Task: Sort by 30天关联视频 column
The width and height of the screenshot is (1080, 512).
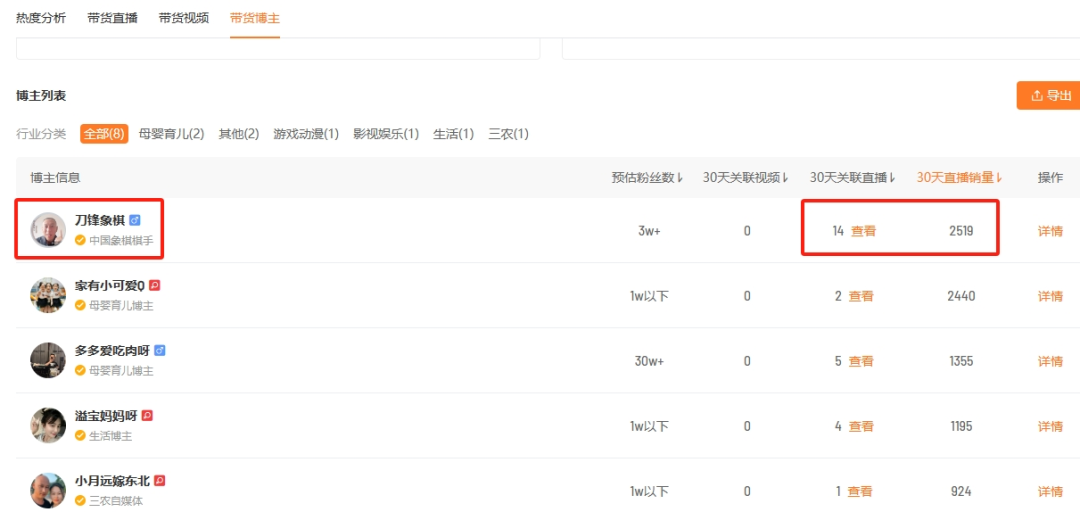Action: pyautogui.click(x=745, y=178)
